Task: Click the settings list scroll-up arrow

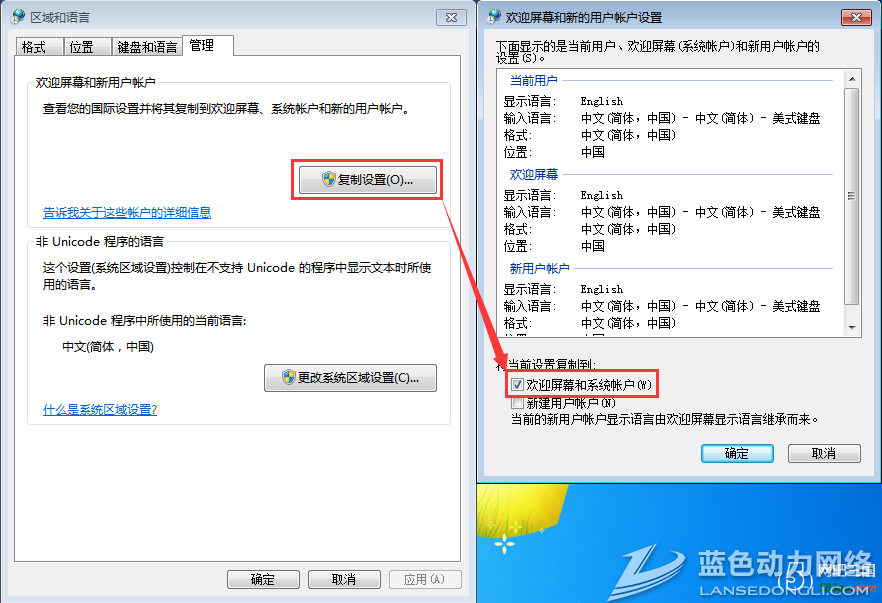Action: click(852, 79)
